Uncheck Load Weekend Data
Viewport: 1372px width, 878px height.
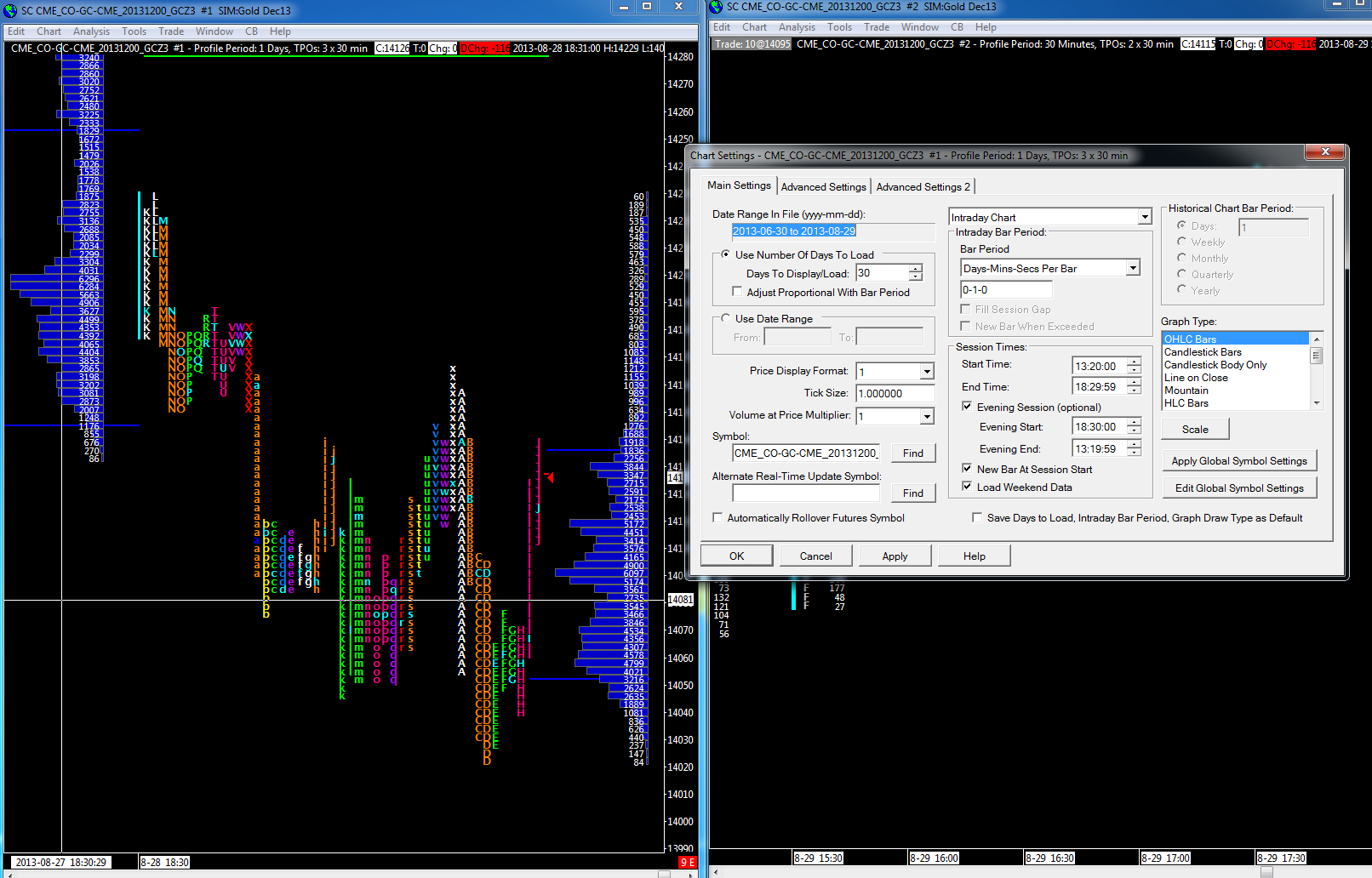[967, 487]
